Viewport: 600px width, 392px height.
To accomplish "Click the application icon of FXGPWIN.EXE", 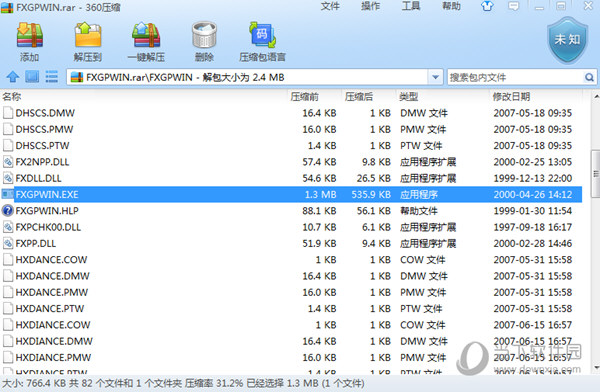I will coord(8,194).
